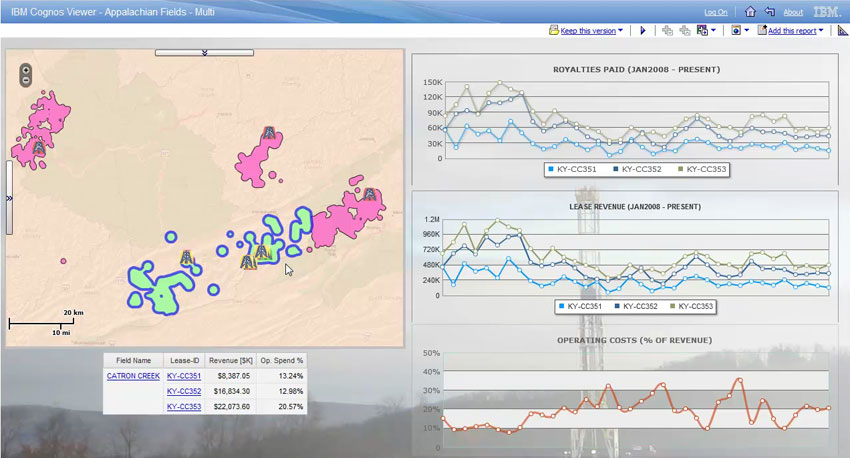Screen dimensions: 850x458
Task: Open the CATRON CREEK field link
Action: [x=133, y=376]
